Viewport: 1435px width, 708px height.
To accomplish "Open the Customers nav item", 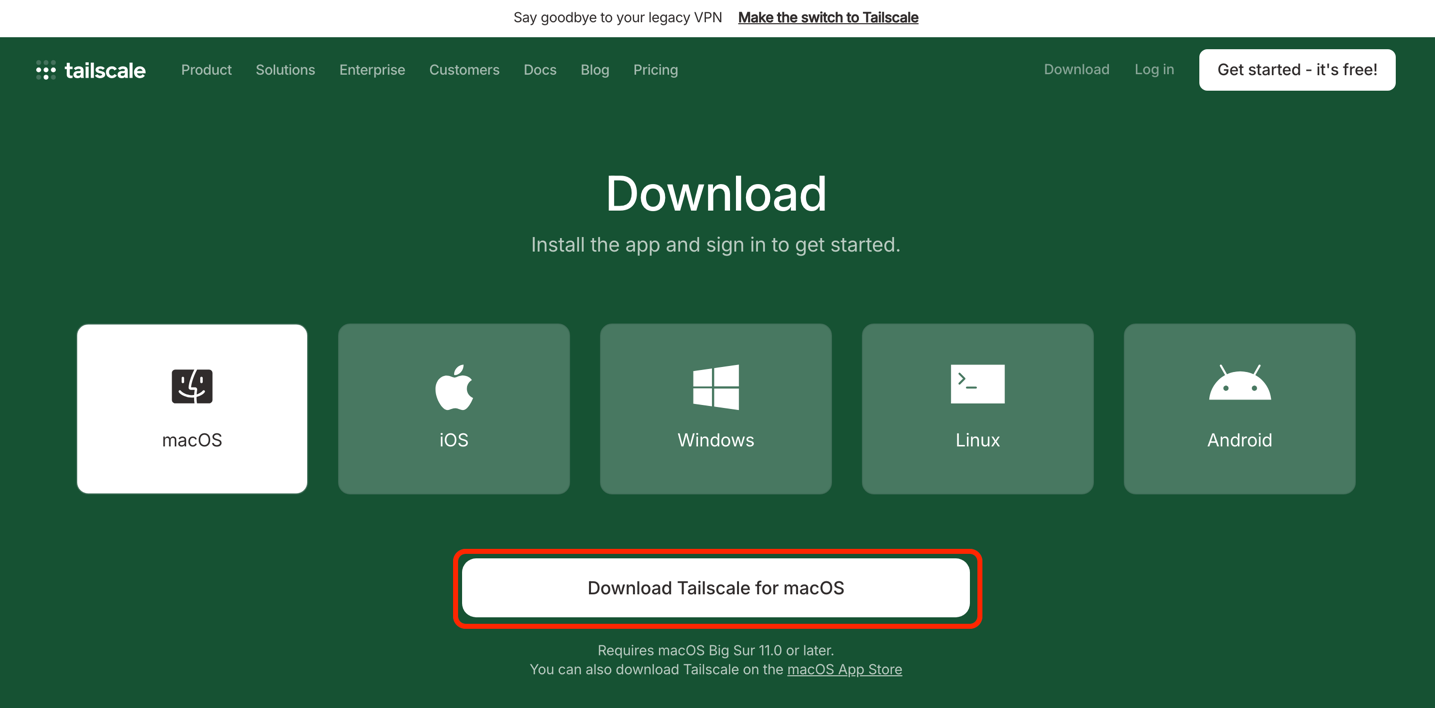I will (x=464, y=70).
